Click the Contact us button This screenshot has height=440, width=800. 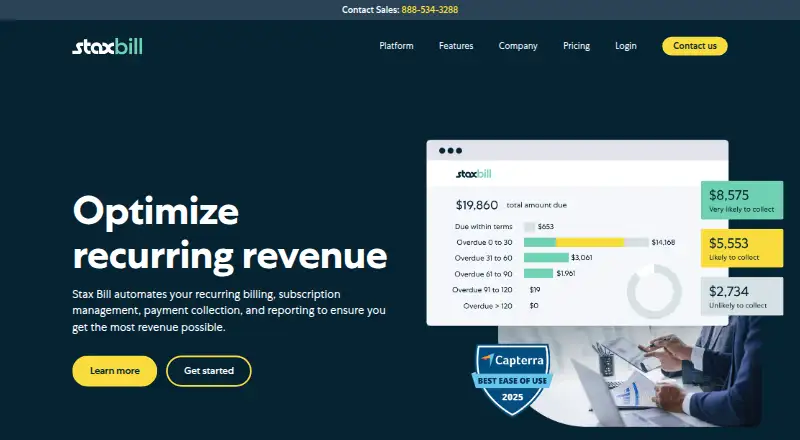(695, 46)
